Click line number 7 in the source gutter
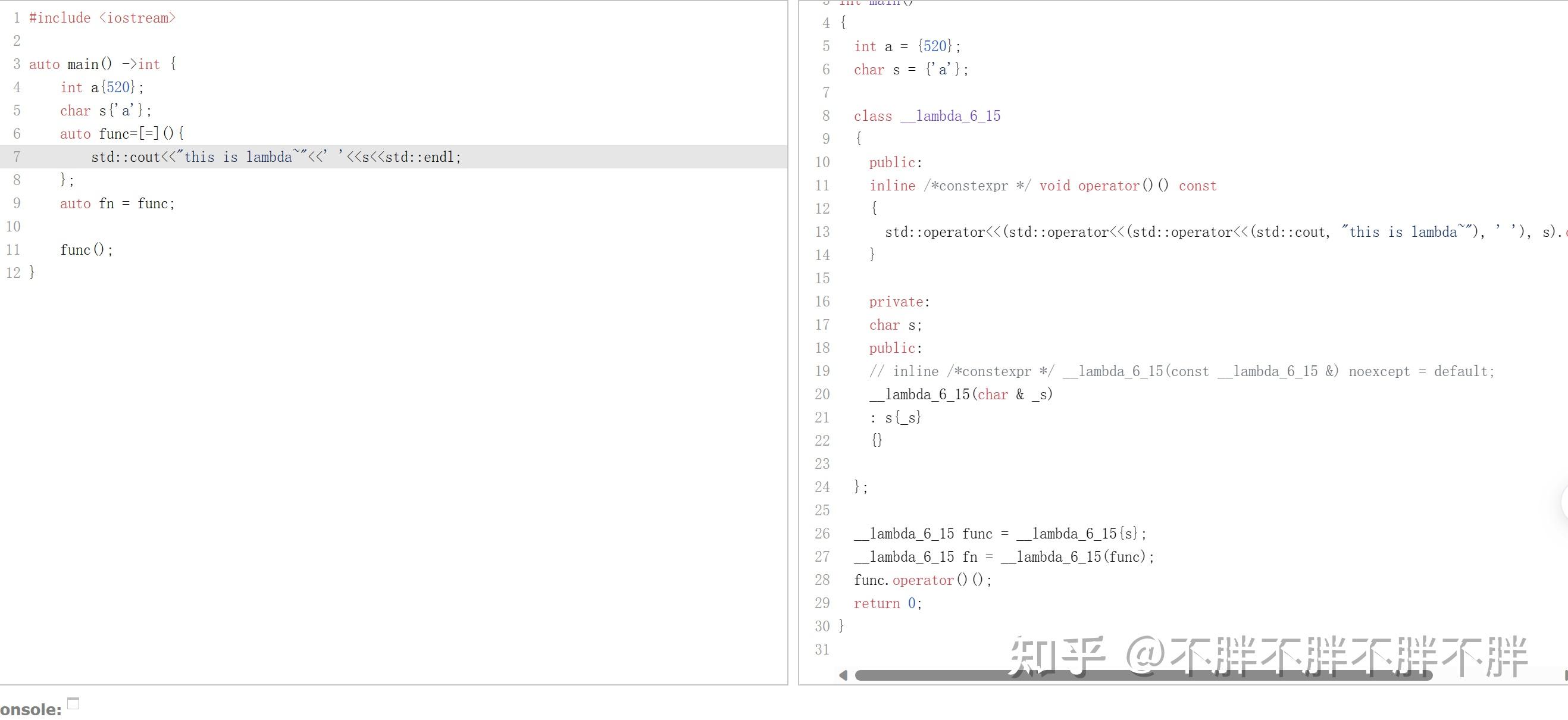 coord(17,157)
